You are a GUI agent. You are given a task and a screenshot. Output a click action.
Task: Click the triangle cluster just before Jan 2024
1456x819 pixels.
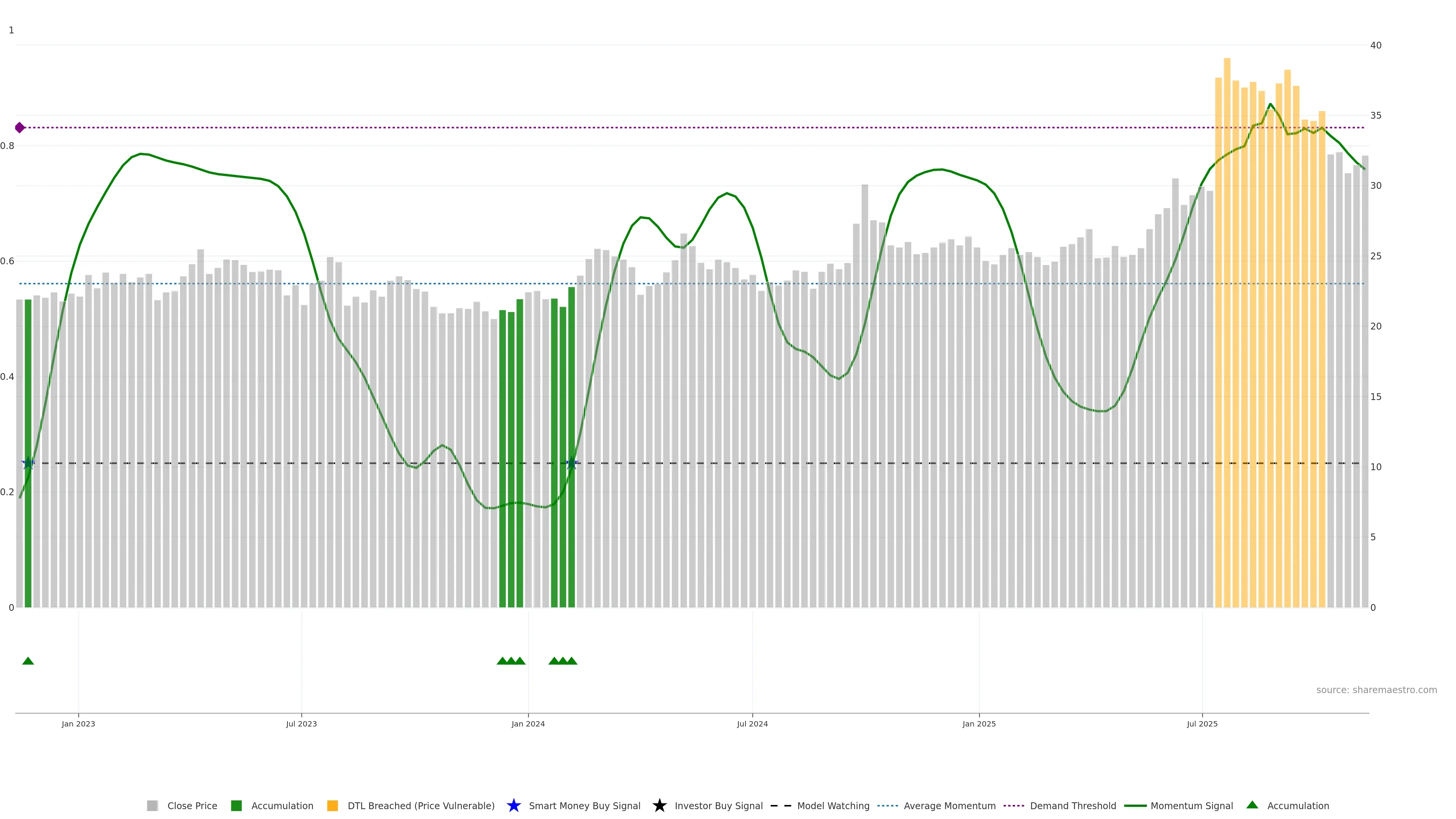click(x=511, y=661)
